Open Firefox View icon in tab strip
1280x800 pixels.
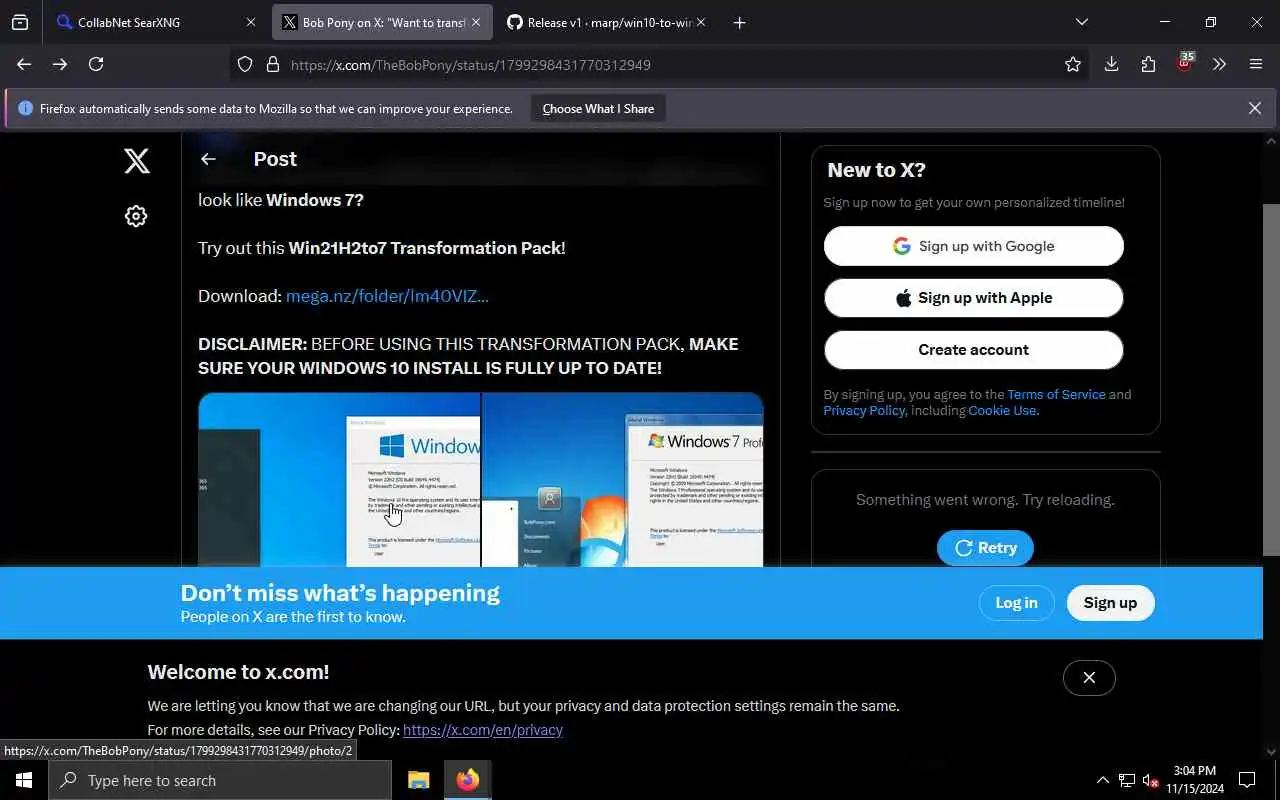coord(20,22)
